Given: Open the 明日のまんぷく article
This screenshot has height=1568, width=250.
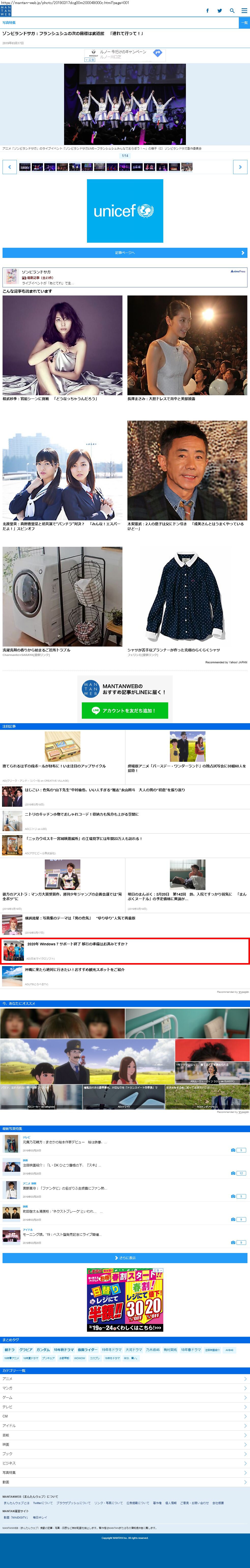Looking at the screenshot, I should [187, 885].
